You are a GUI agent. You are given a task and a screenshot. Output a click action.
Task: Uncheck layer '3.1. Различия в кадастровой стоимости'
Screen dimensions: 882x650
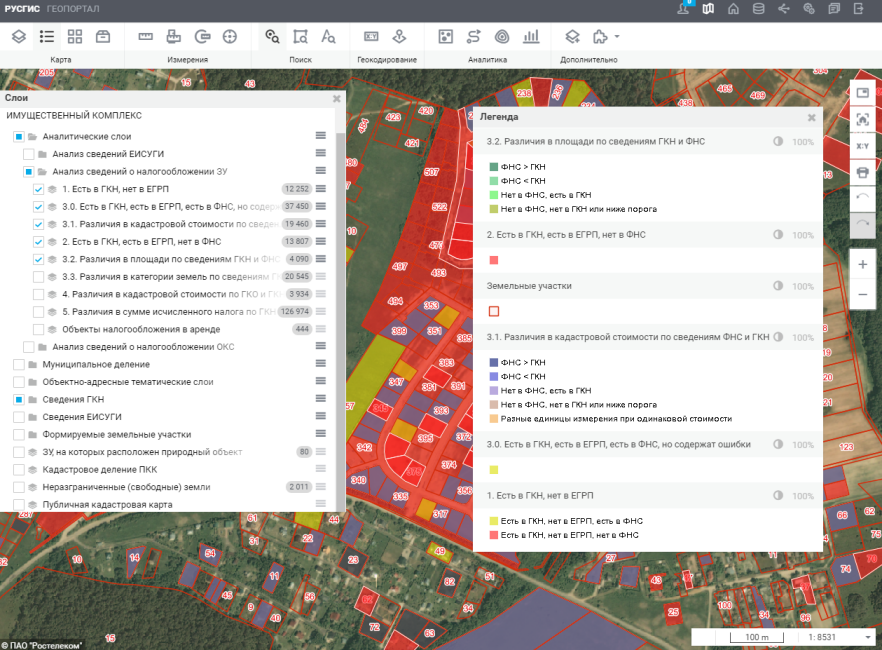38,224
